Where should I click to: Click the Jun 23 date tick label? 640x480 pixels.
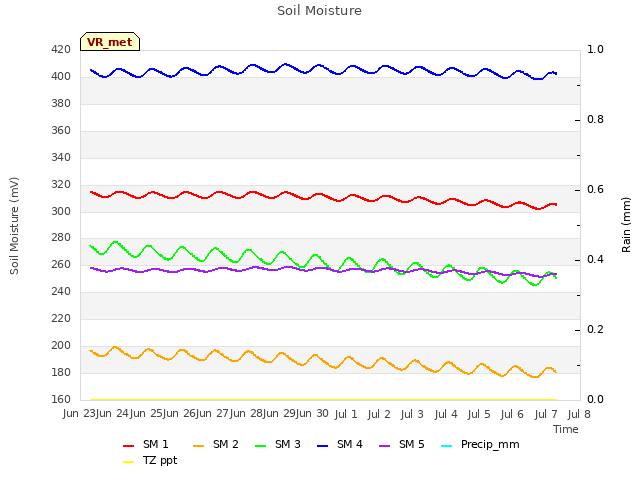79,414
